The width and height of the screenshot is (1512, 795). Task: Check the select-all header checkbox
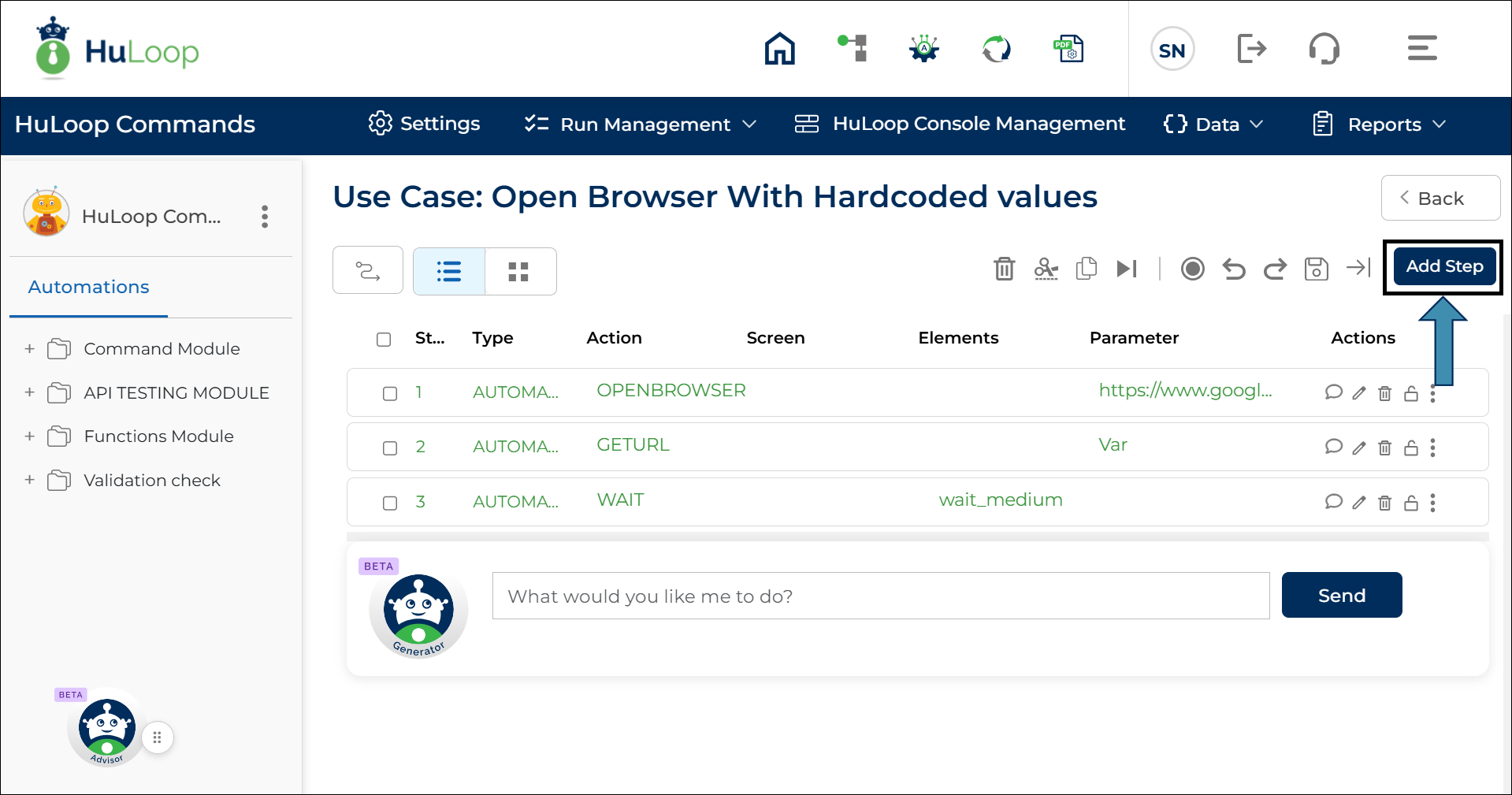[x=384, y=339]
